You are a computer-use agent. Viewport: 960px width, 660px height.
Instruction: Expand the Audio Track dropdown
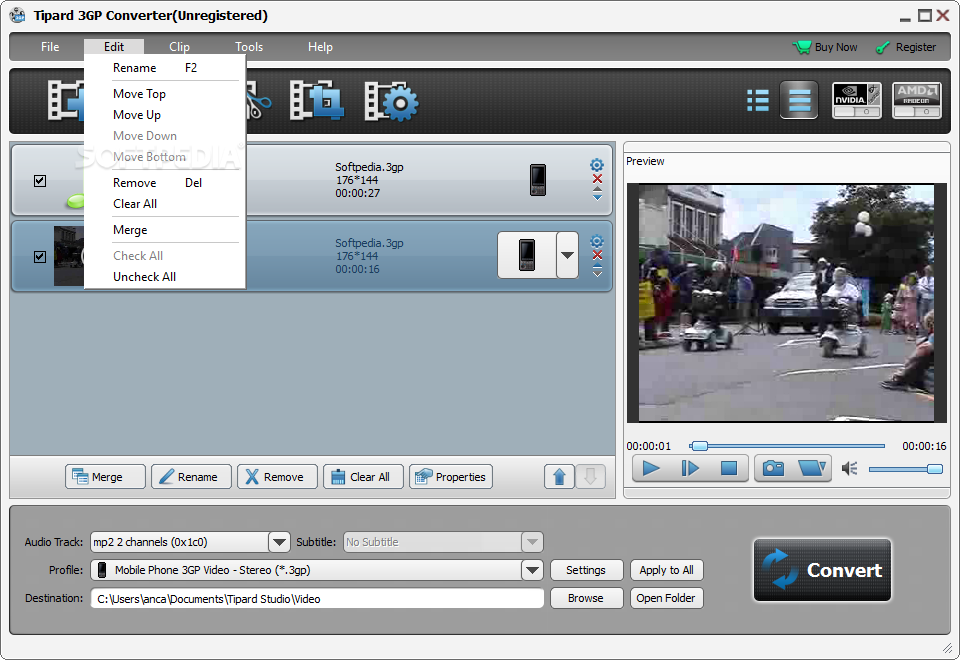279,542
